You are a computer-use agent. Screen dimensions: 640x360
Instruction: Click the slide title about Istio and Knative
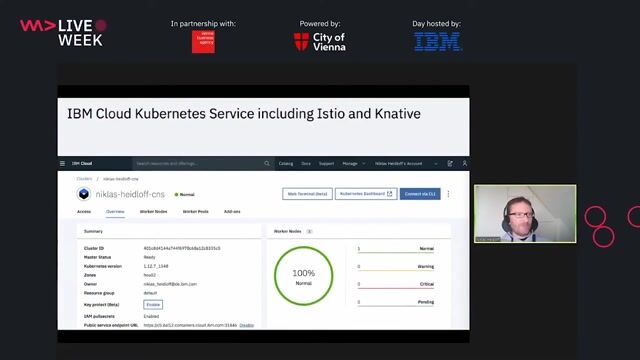(x=244, y=114)
